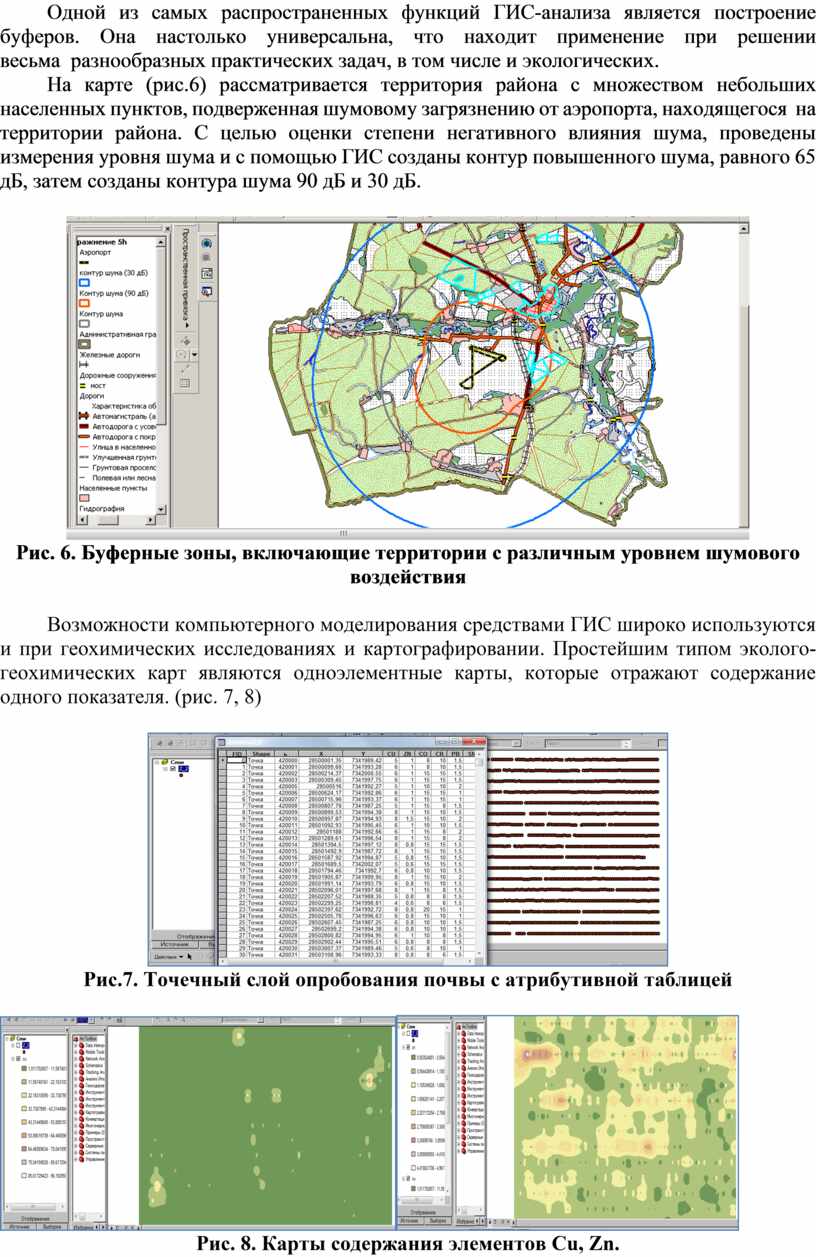816x1257 pixels.
Task: Open Выборка tab in the Zn map window
Action: pyautogui.click(x=437, y=1220)
